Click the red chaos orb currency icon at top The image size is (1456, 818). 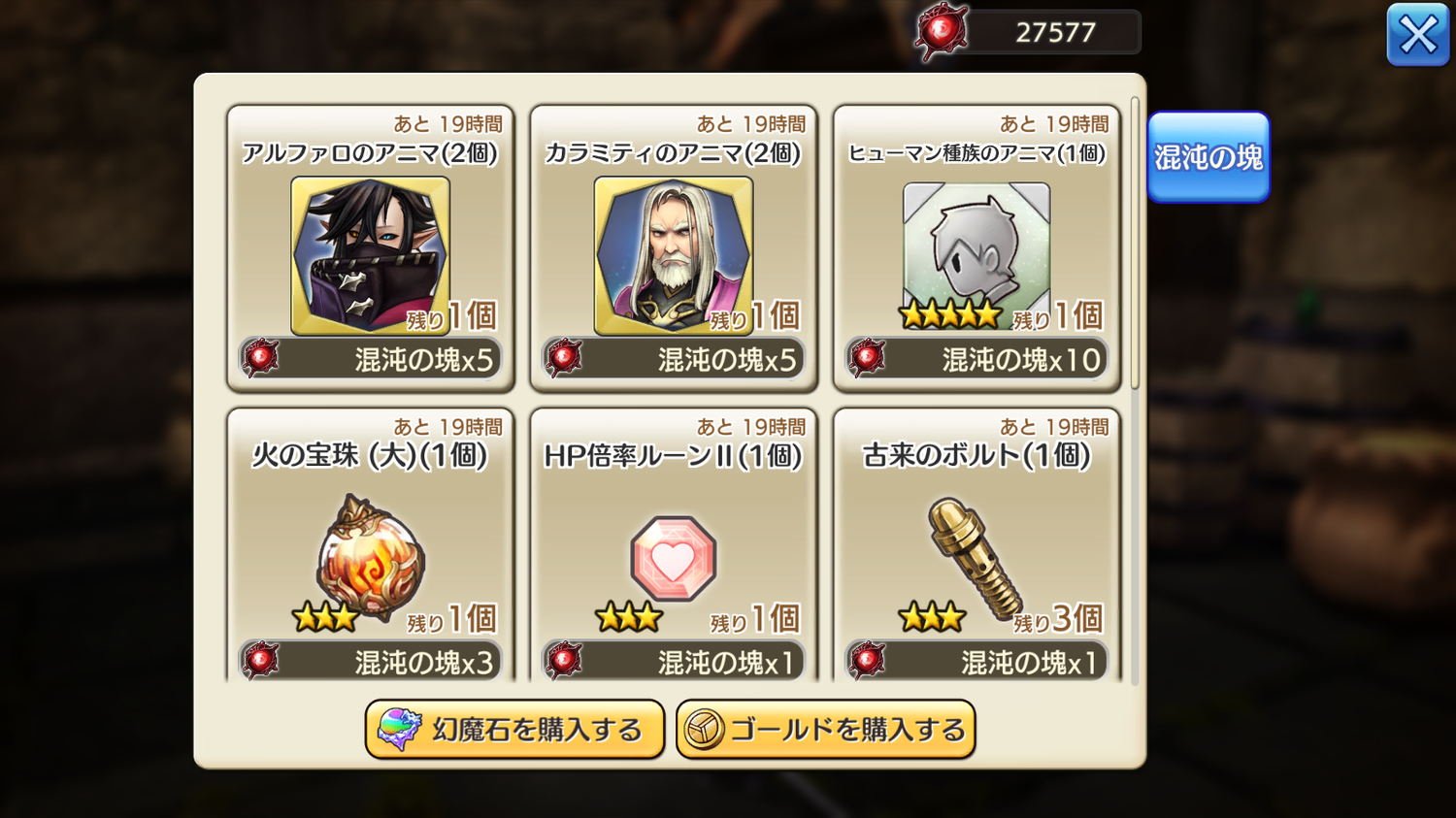pos(942,32)
